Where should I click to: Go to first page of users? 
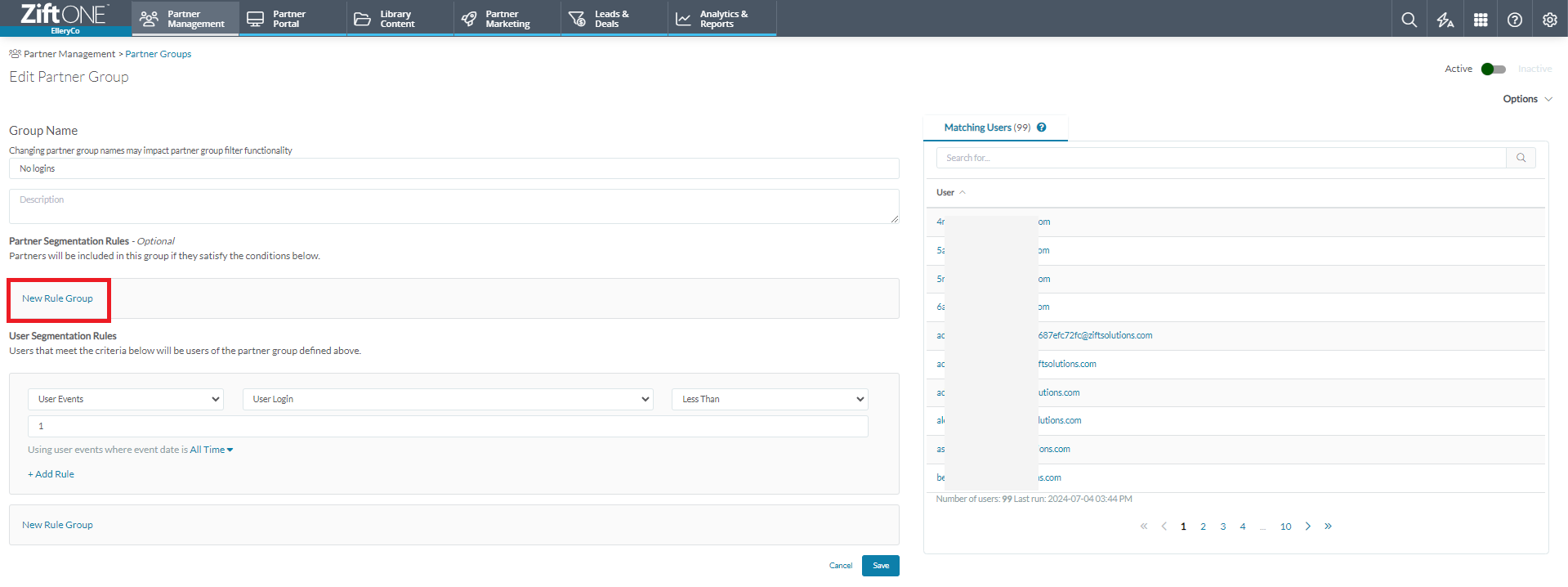coord(1144,527)
